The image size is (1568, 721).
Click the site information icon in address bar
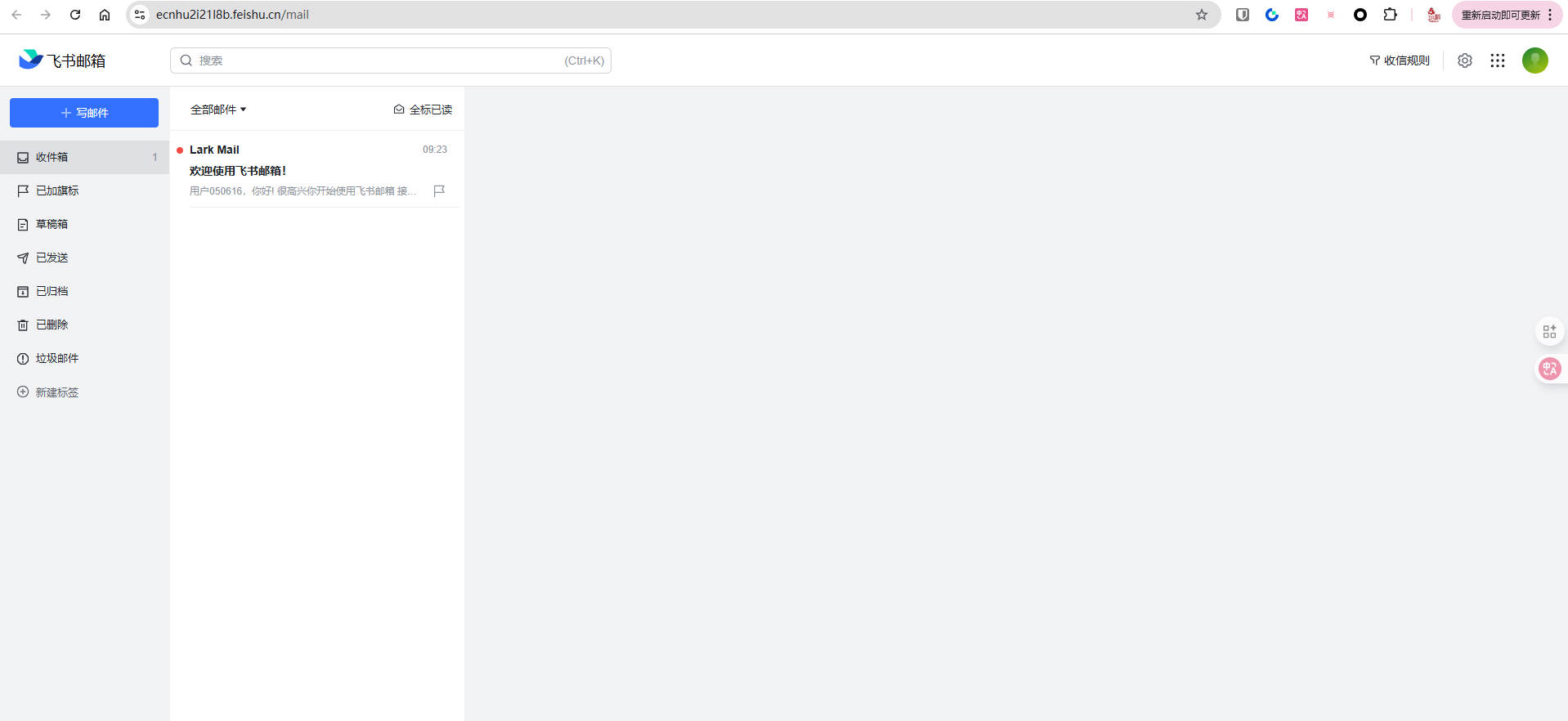pyautogui.click(x=140, y=15)
